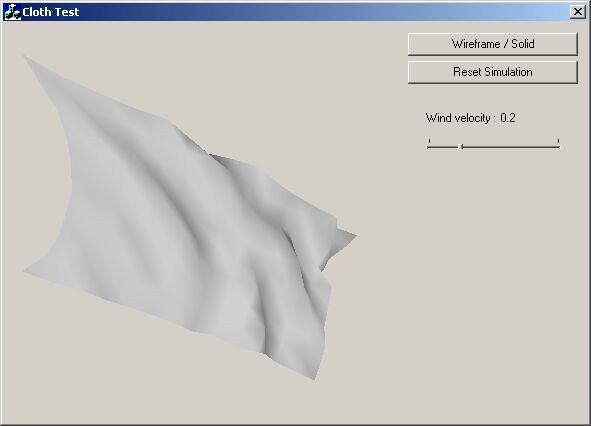This screenshot has height=426, width=591.
Task: Grab the wind velocity slider thumb
Action: coord(461,146)
